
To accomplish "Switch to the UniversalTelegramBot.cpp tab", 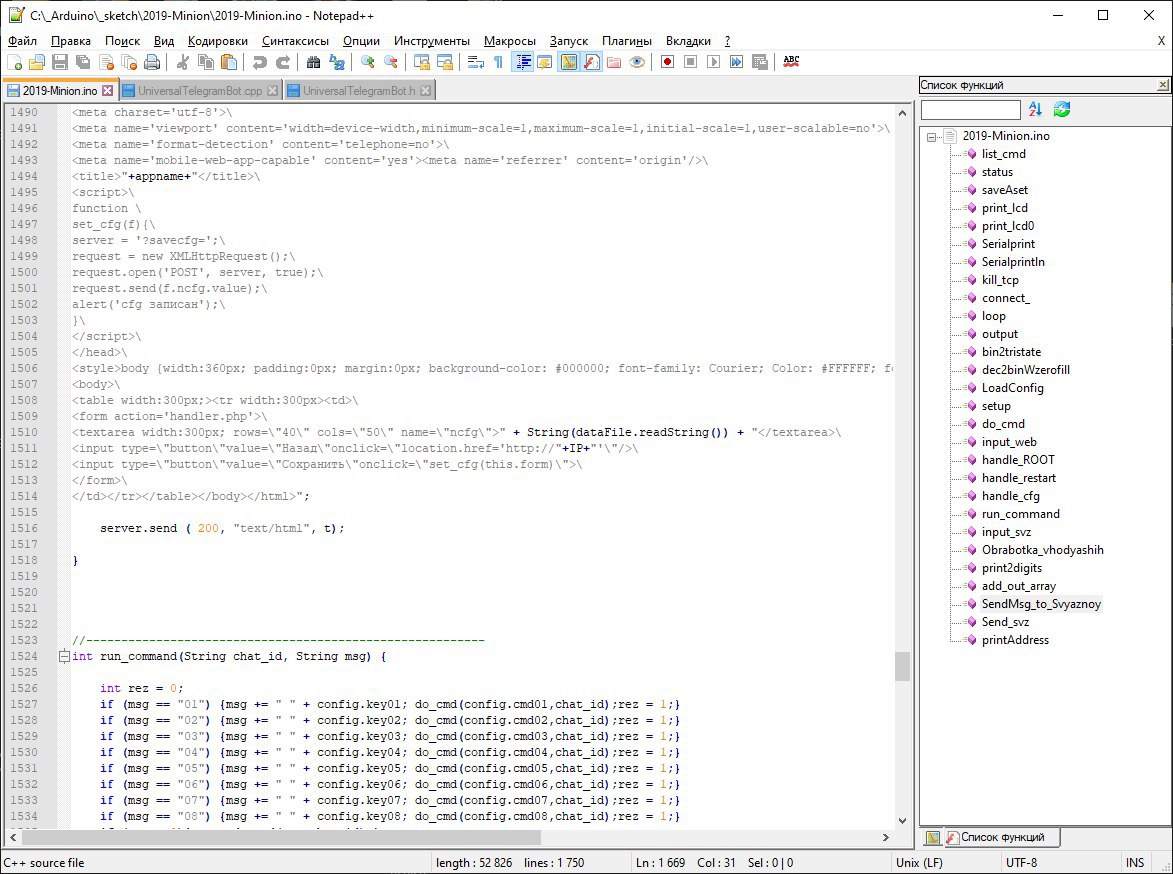I will (x=200, y=91).
